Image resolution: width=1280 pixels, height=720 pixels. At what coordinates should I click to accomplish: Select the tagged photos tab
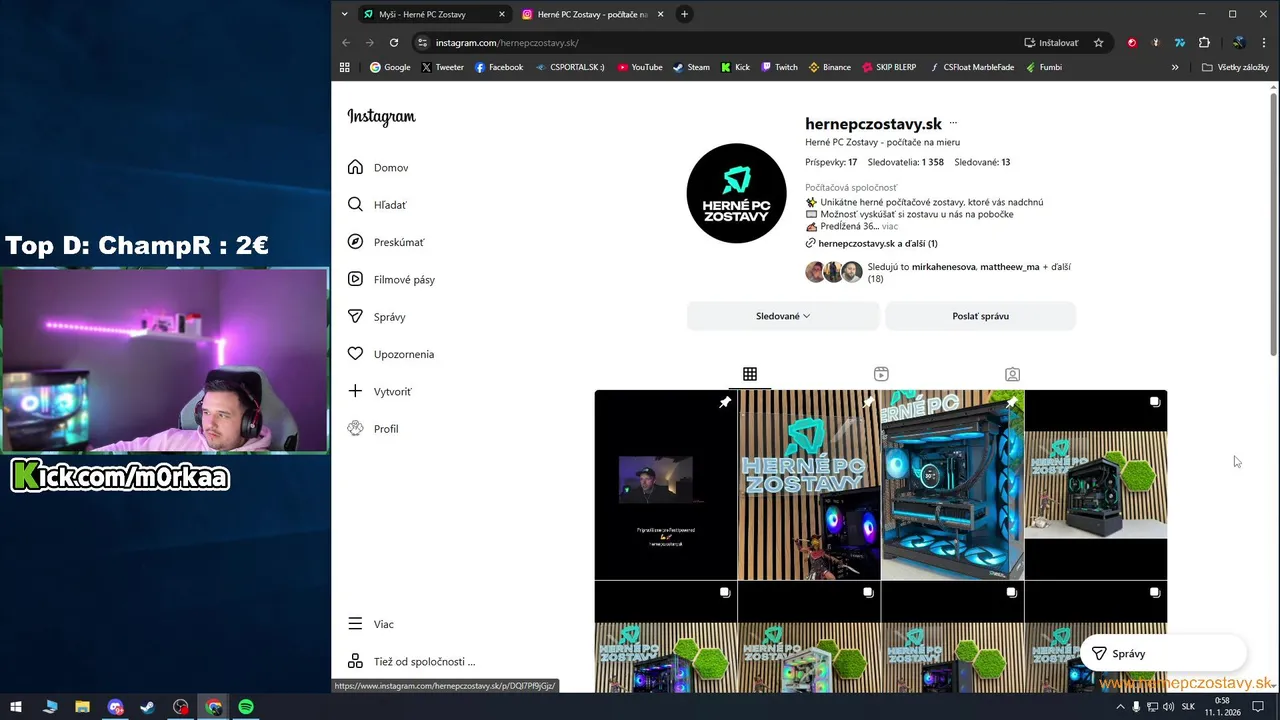click(x=1012, y=374)
